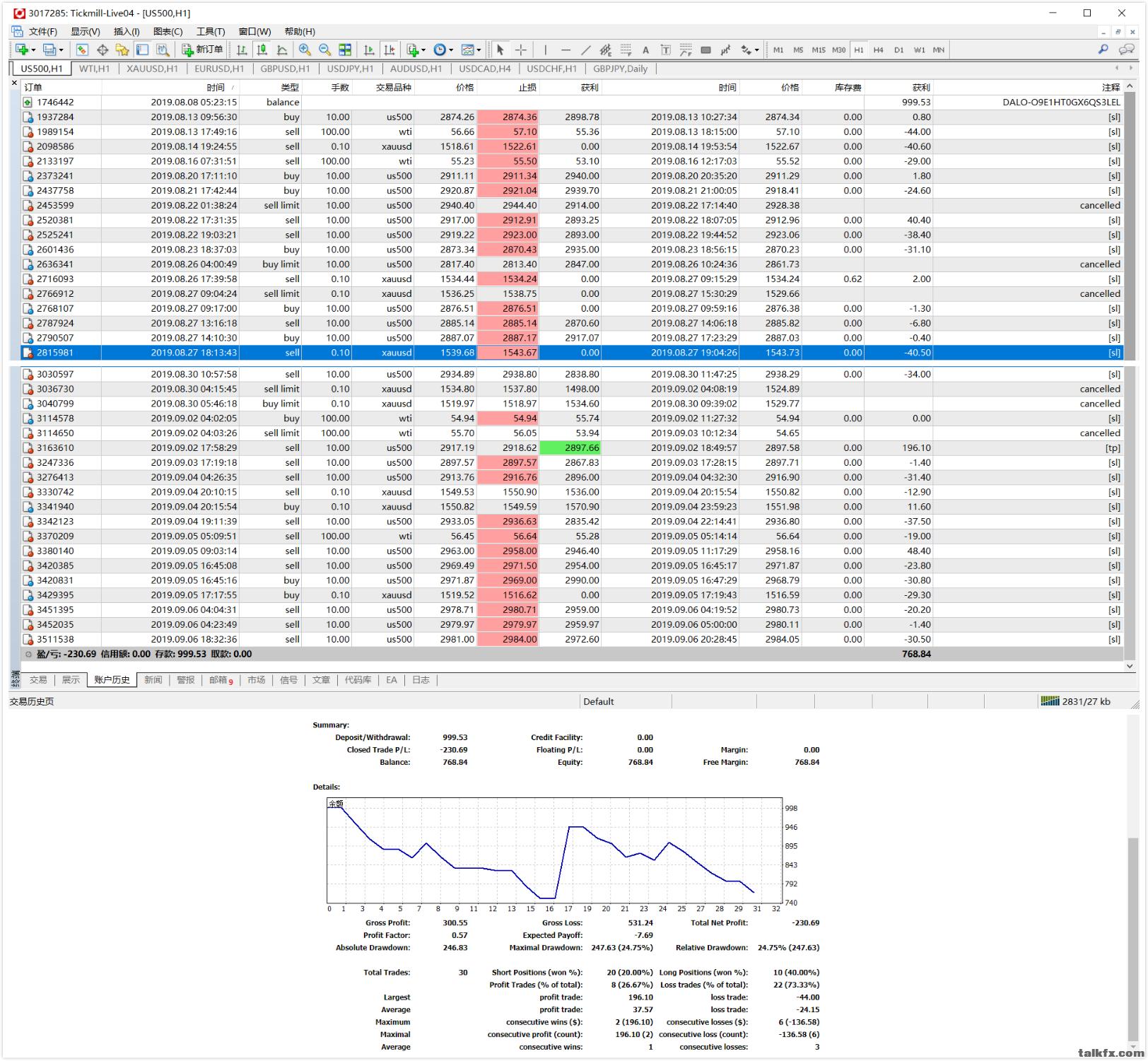Viewport: 1148px width, 1061px height.
Task: Select the vertical line tool
Action: pos(545,49)
